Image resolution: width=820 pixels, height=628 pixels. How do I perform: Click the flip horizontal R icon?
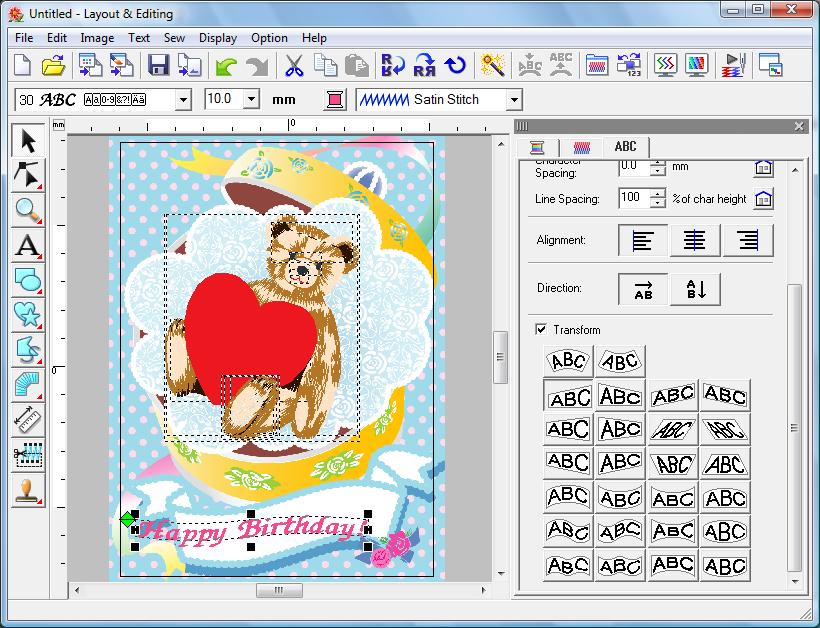[x=424, y=66]
